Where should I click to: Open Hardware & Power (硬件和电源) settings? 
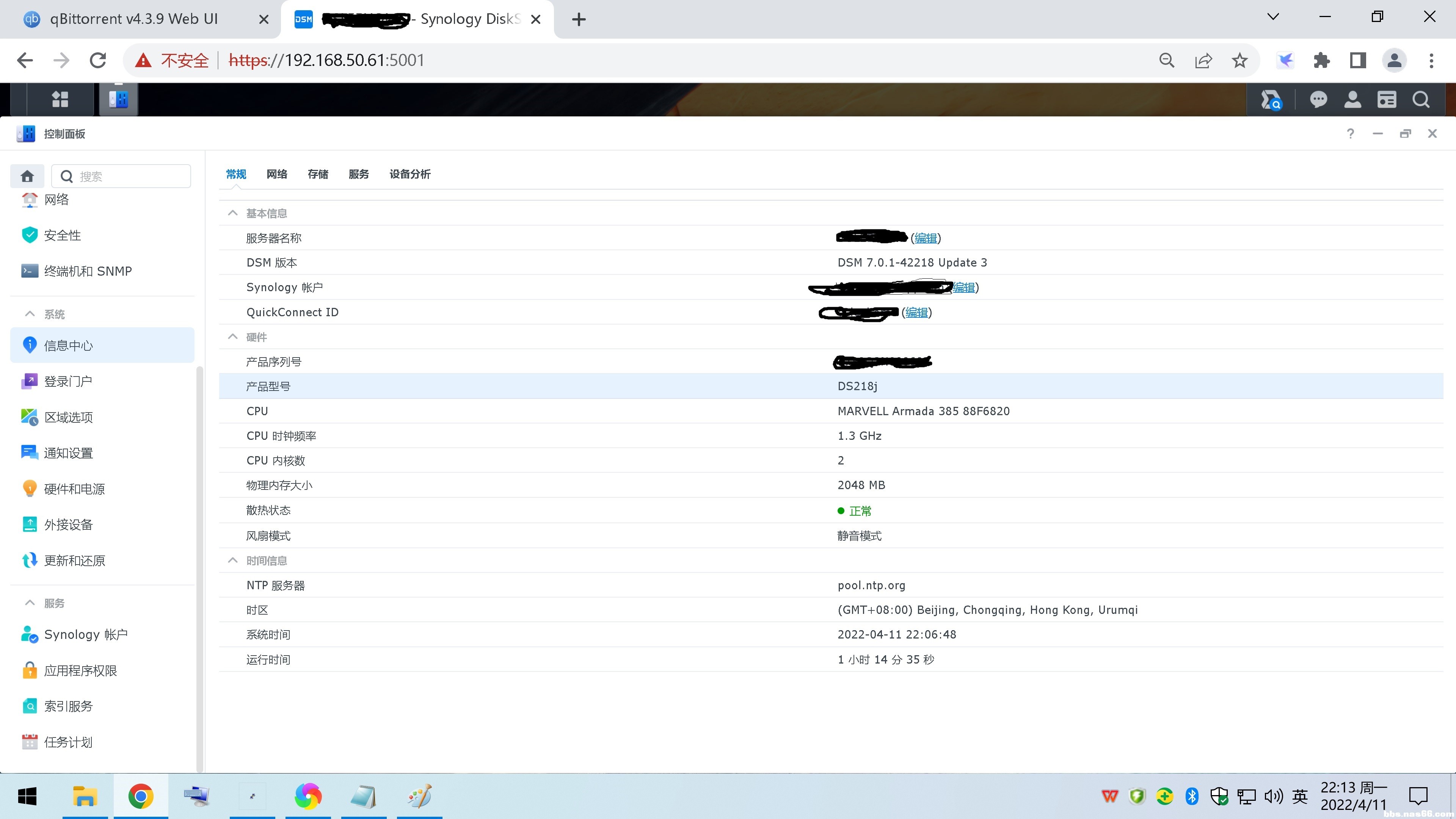tap(74, 489)
